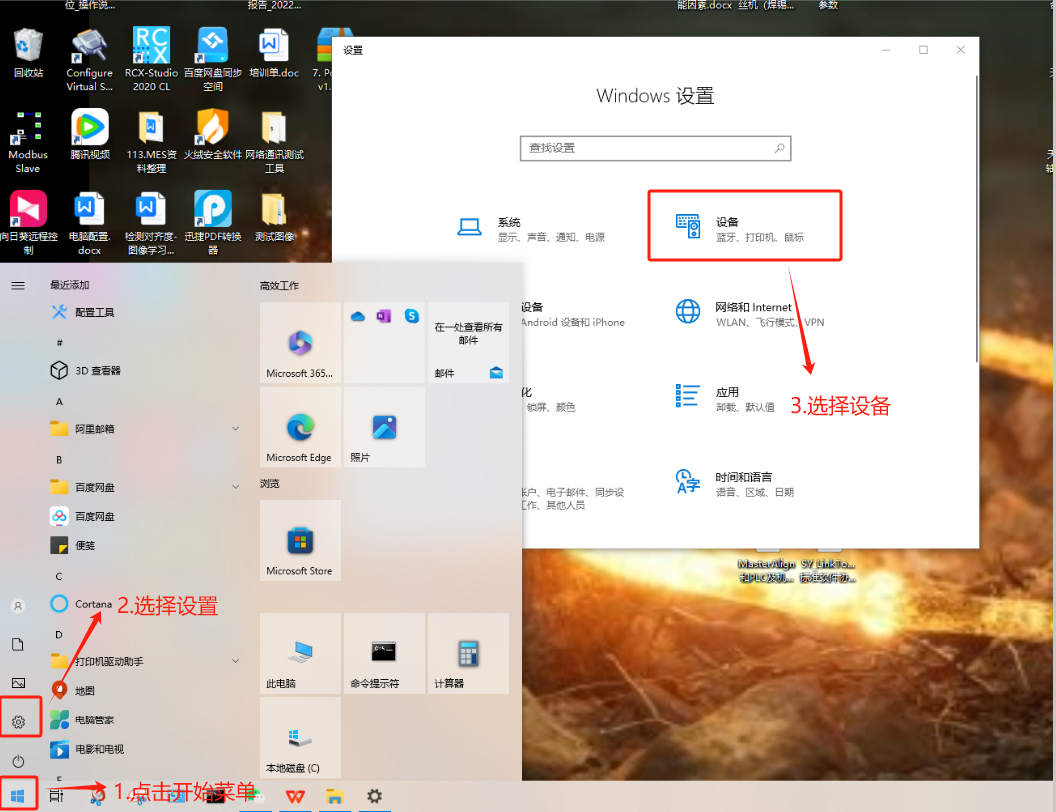Image resolution: width=1056 pixels, height=812 pixels.
Task: Open the Settings gear in Start menu sidebar
Action: point(18,721)
